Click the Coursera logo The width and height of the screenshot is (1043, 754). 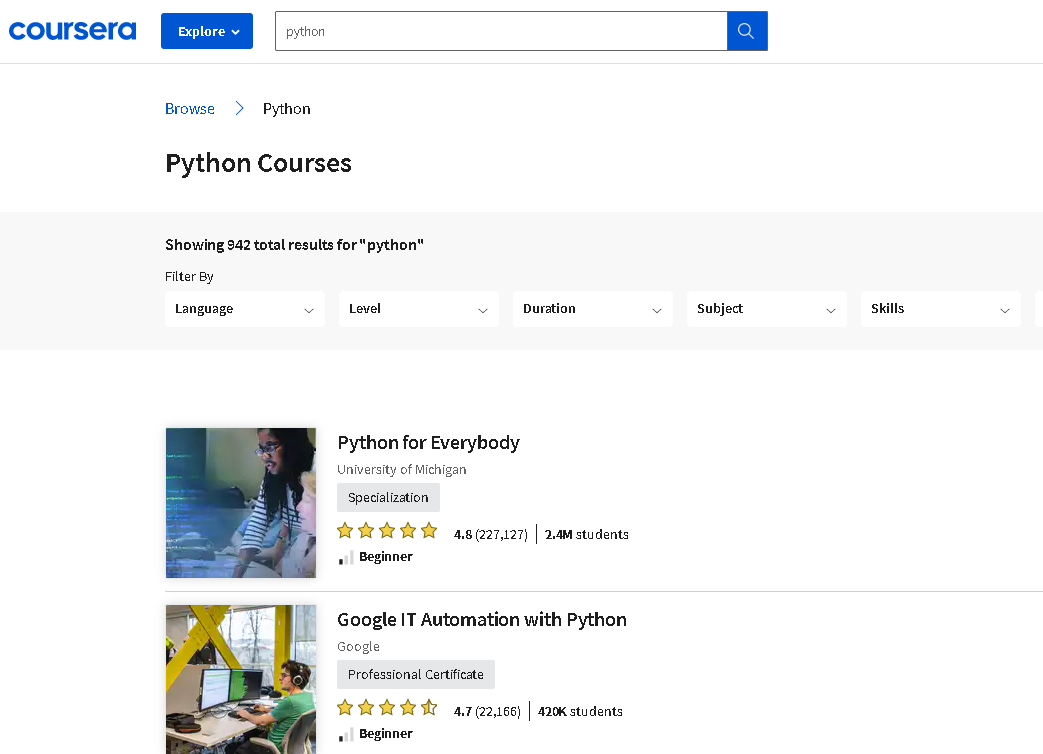(x=72, y=31)
